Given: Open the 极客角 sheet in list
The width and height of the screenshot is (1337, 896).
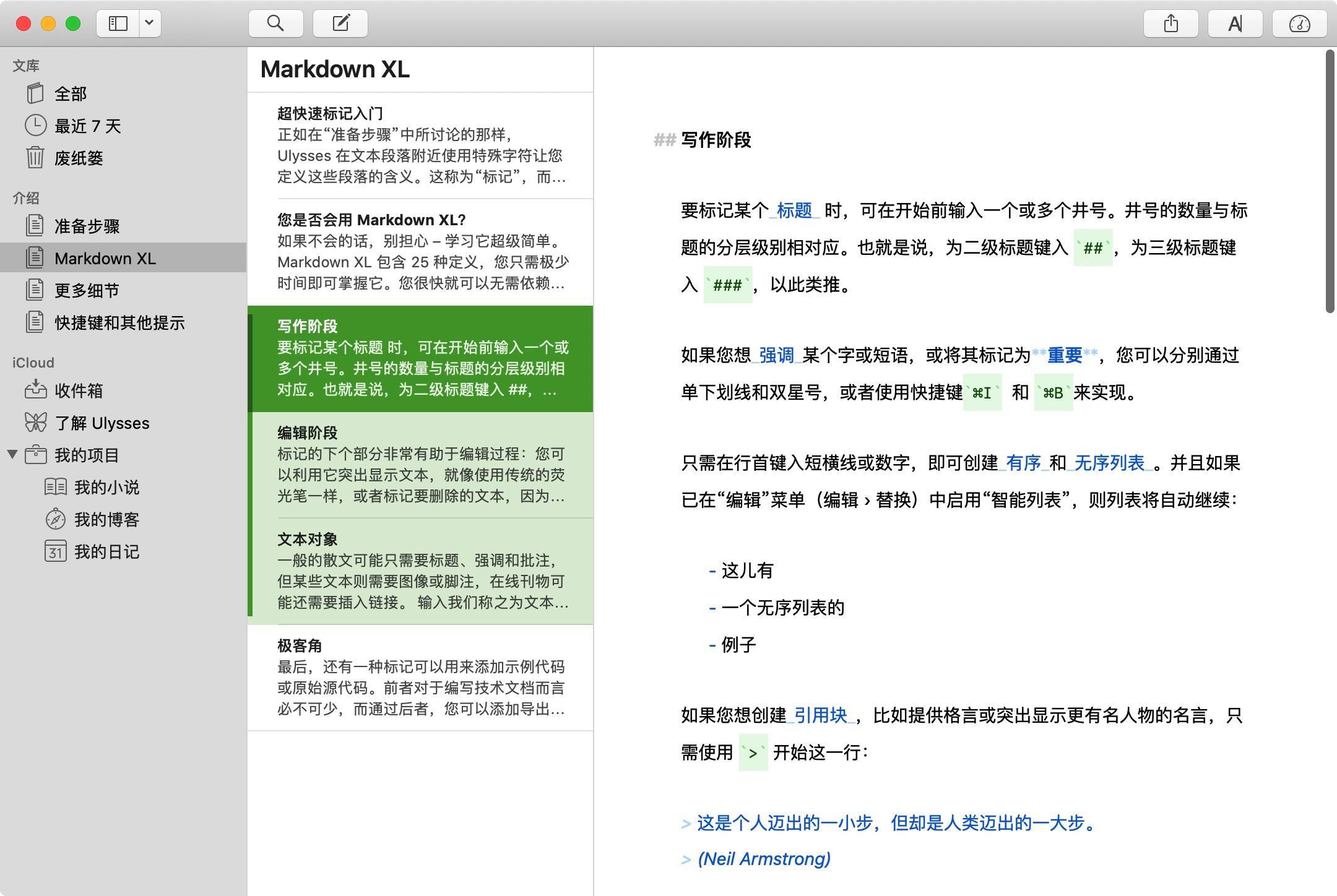Looking at the screenshot, I should click(x=420, y=677).
